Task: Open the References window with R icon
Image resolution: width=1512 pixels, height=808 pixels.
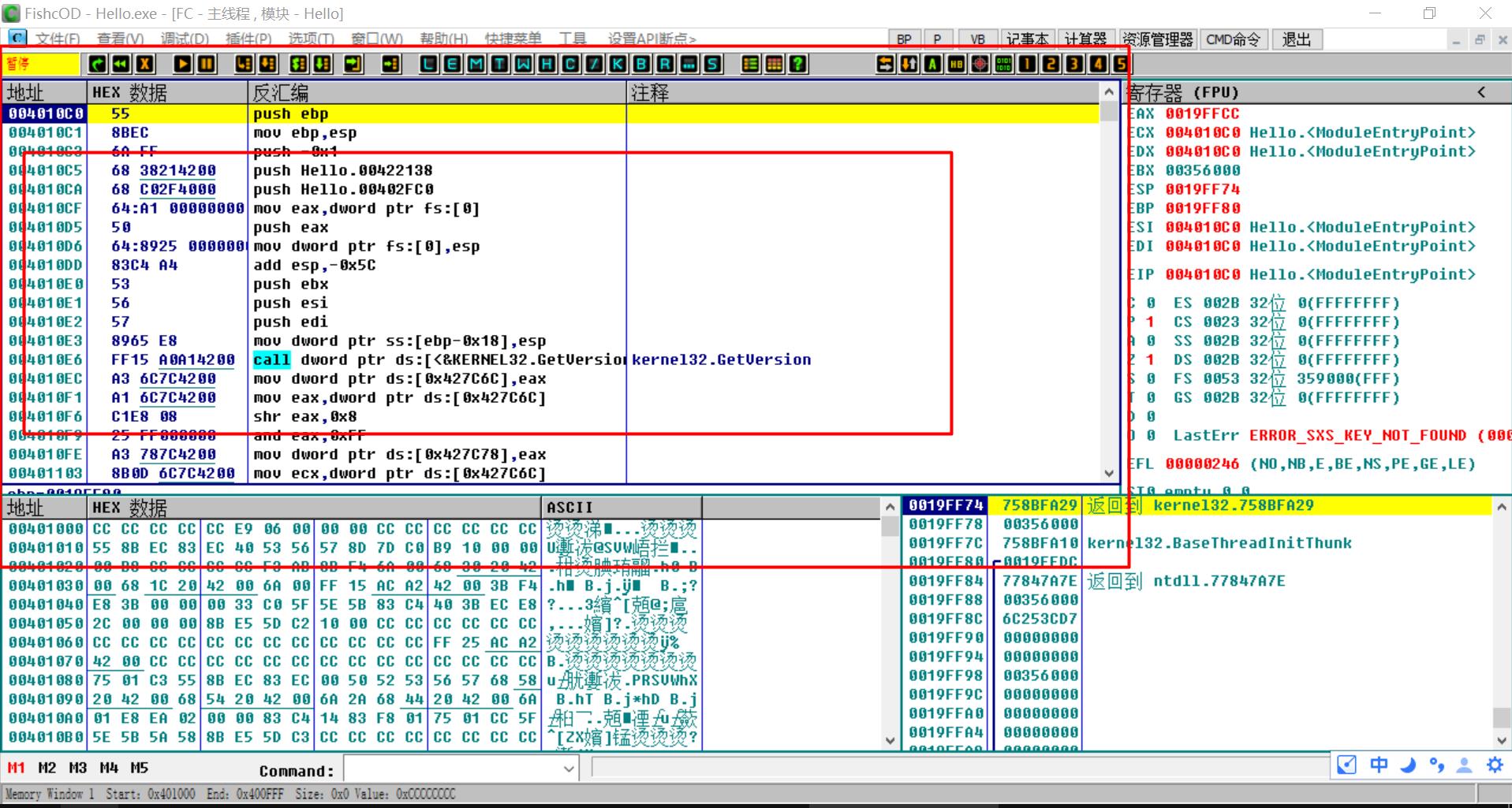Action: 665,65
